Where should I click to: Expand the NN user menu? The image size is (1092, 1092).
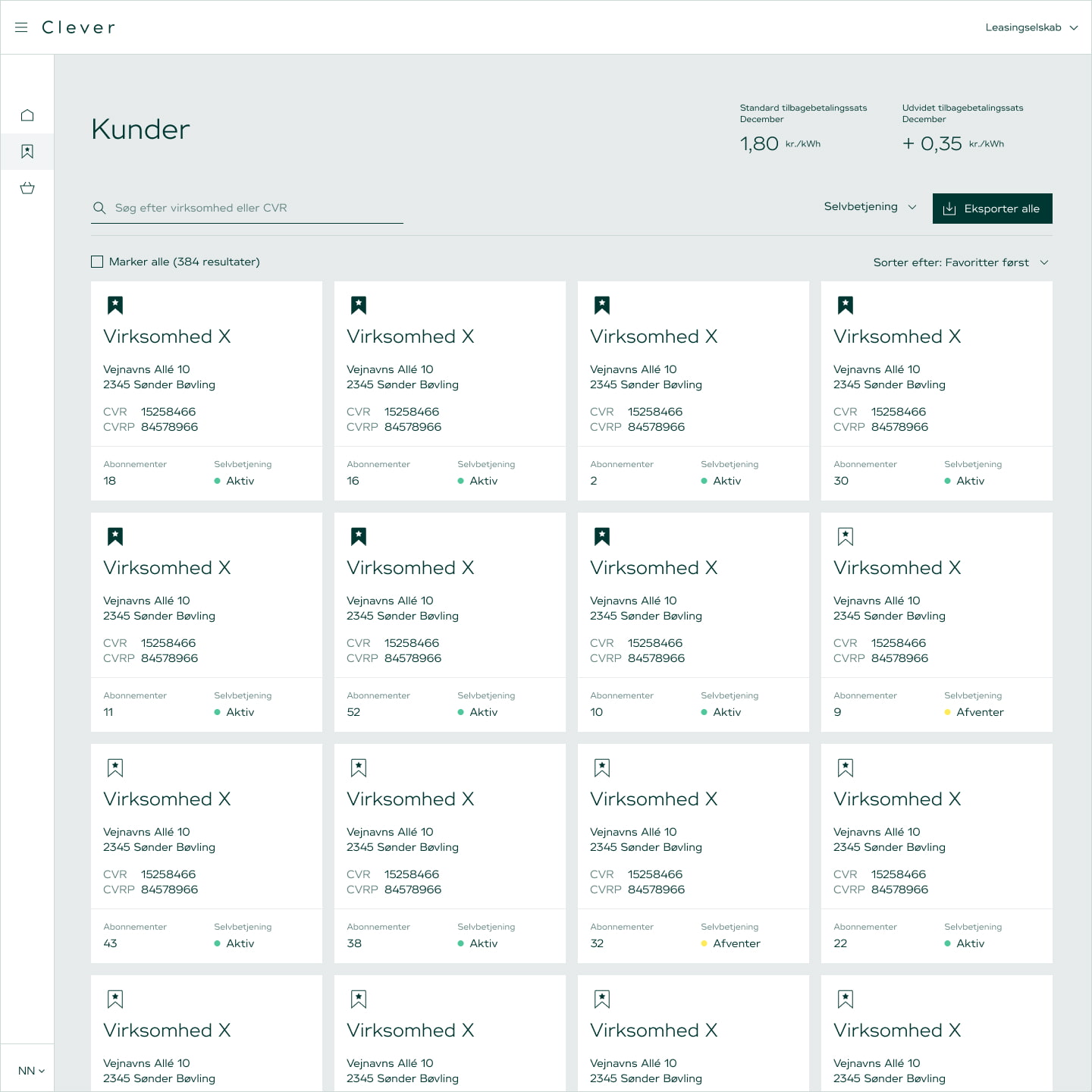[31, 1071]
